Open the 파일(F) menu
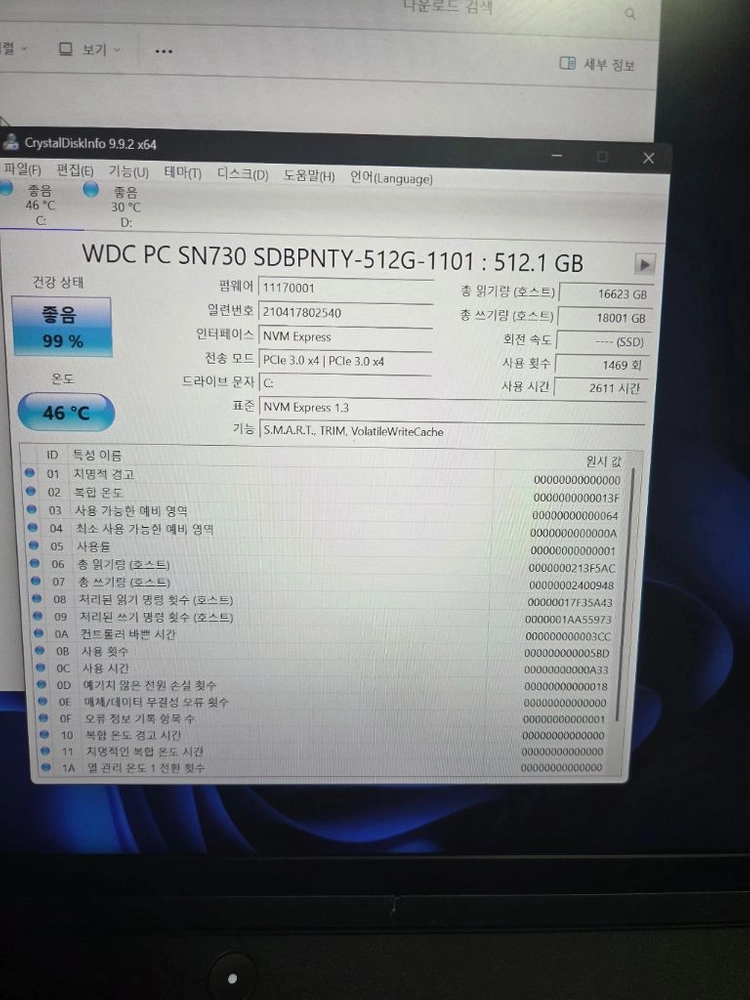The height and width of the screenshot is (1000, 750). coord(22,169)
